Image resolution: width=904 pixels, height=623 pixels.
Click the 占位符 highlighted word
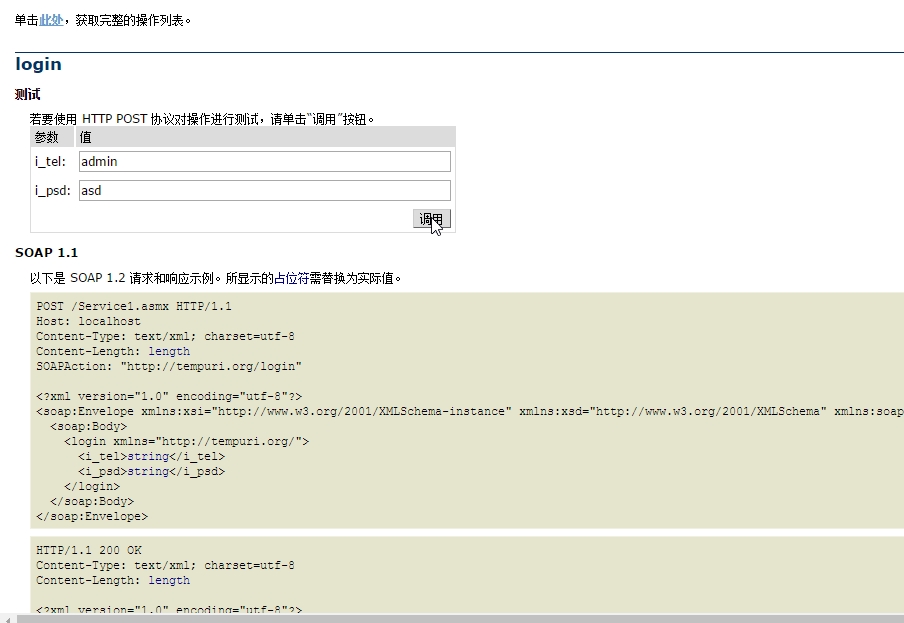click(291, 278)
